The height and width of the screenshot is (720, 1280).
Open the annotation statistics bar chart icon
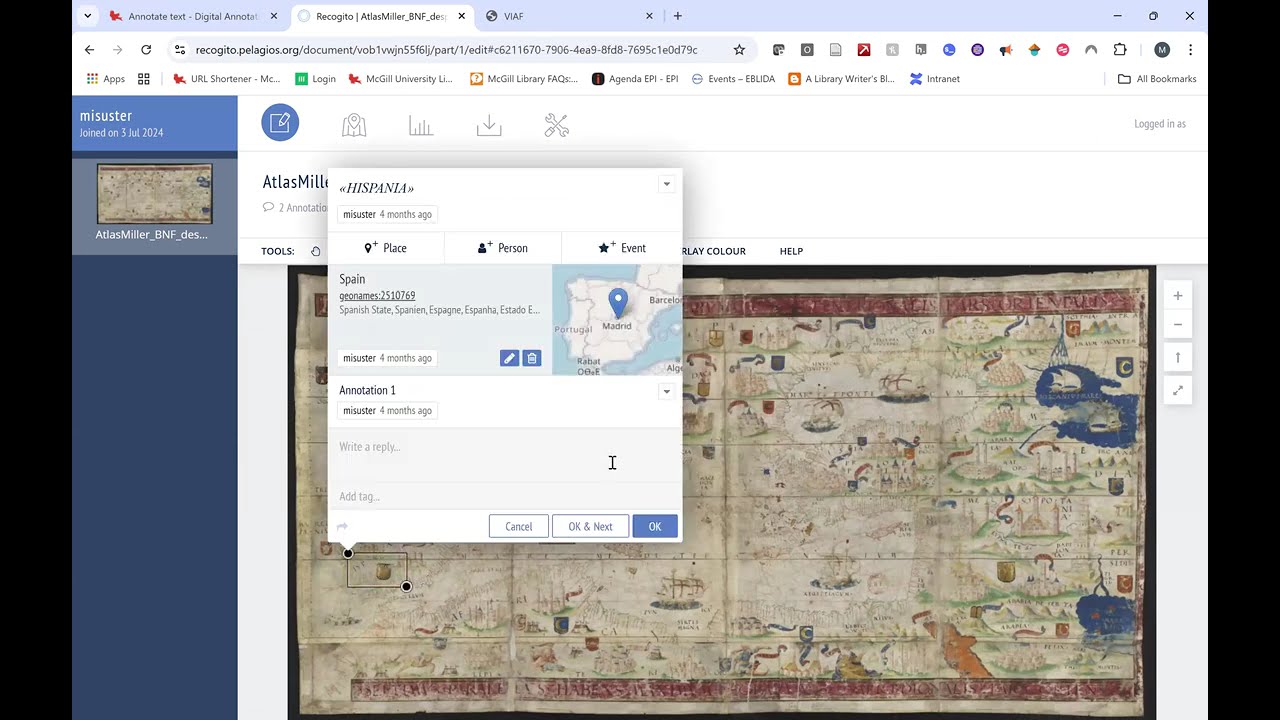click(x=421, y=125)
